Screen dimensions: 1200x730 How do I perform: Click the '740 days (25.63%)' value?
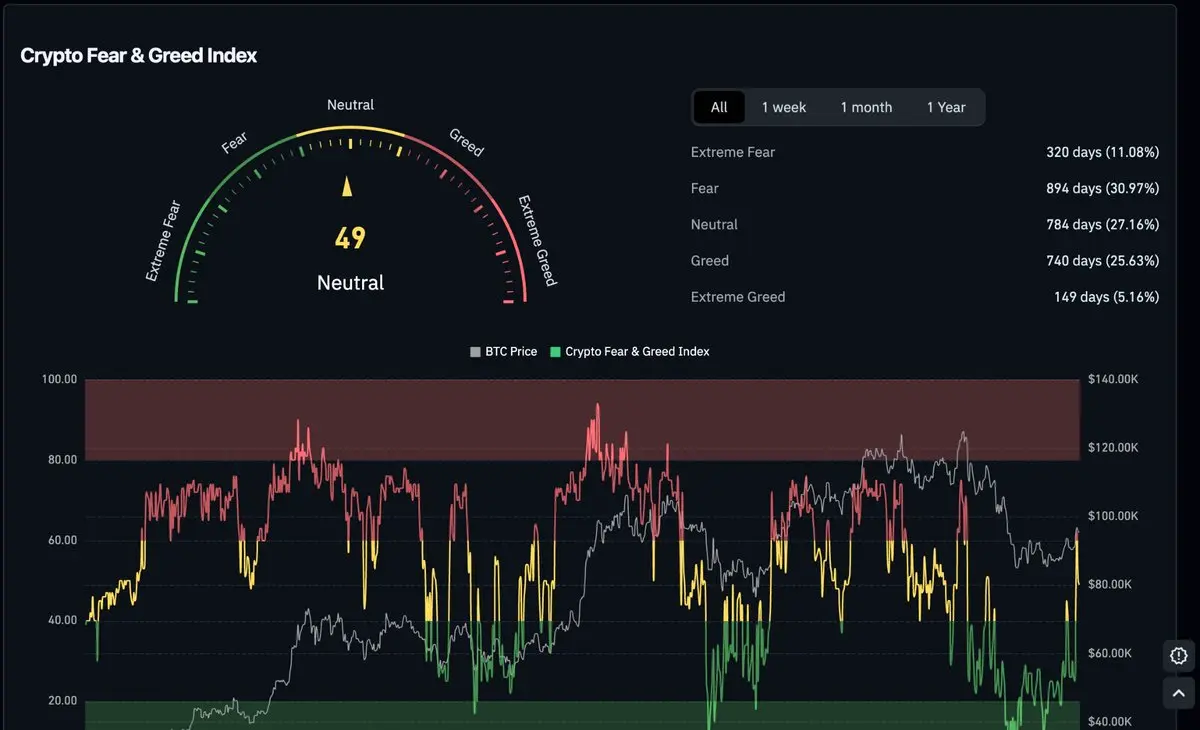1103,261
